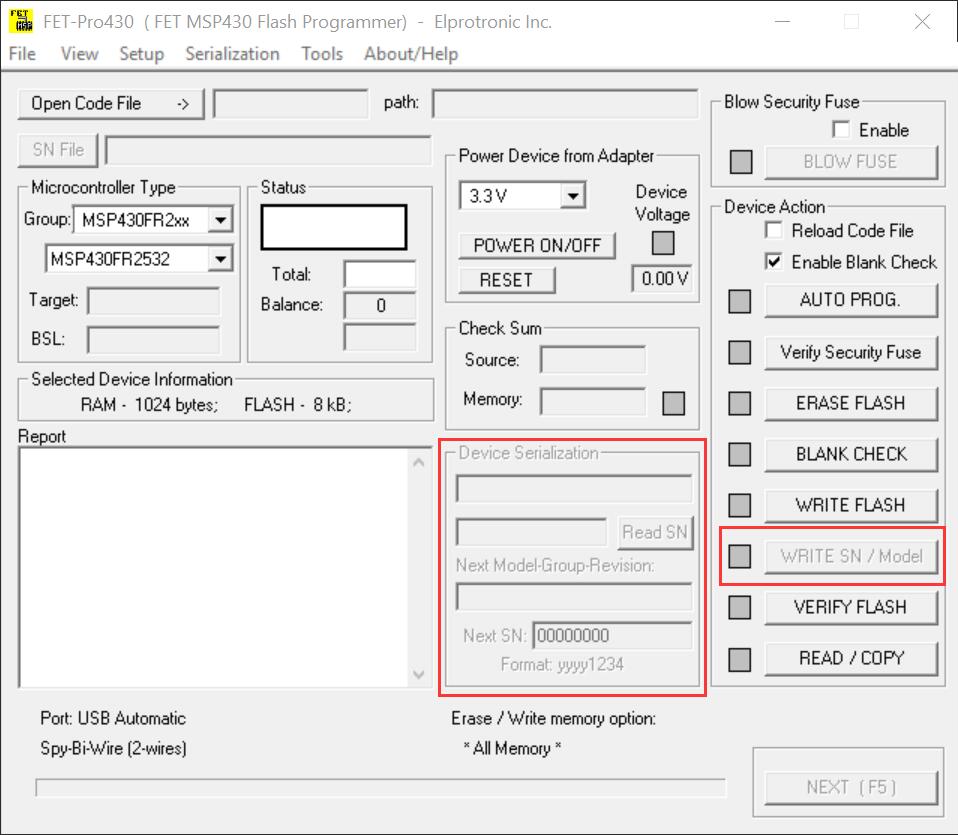Click the FET-Pro430 app icon in title bar
Screen dimensions: 958x835
21,21
